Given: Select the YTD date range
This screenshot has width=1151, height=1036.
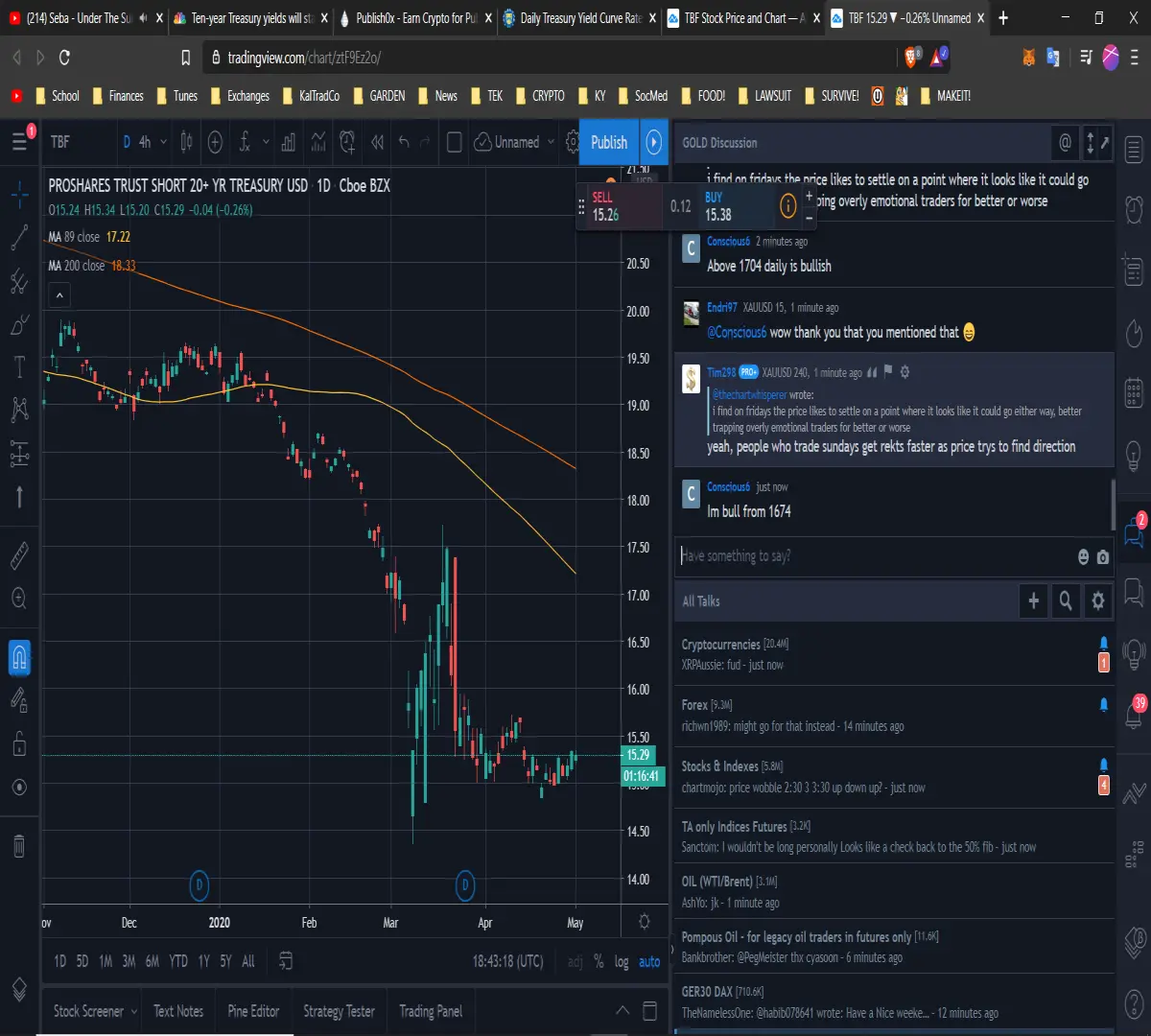Looking at the screenshot, I should pyautogui.click(x=178, y=960).
